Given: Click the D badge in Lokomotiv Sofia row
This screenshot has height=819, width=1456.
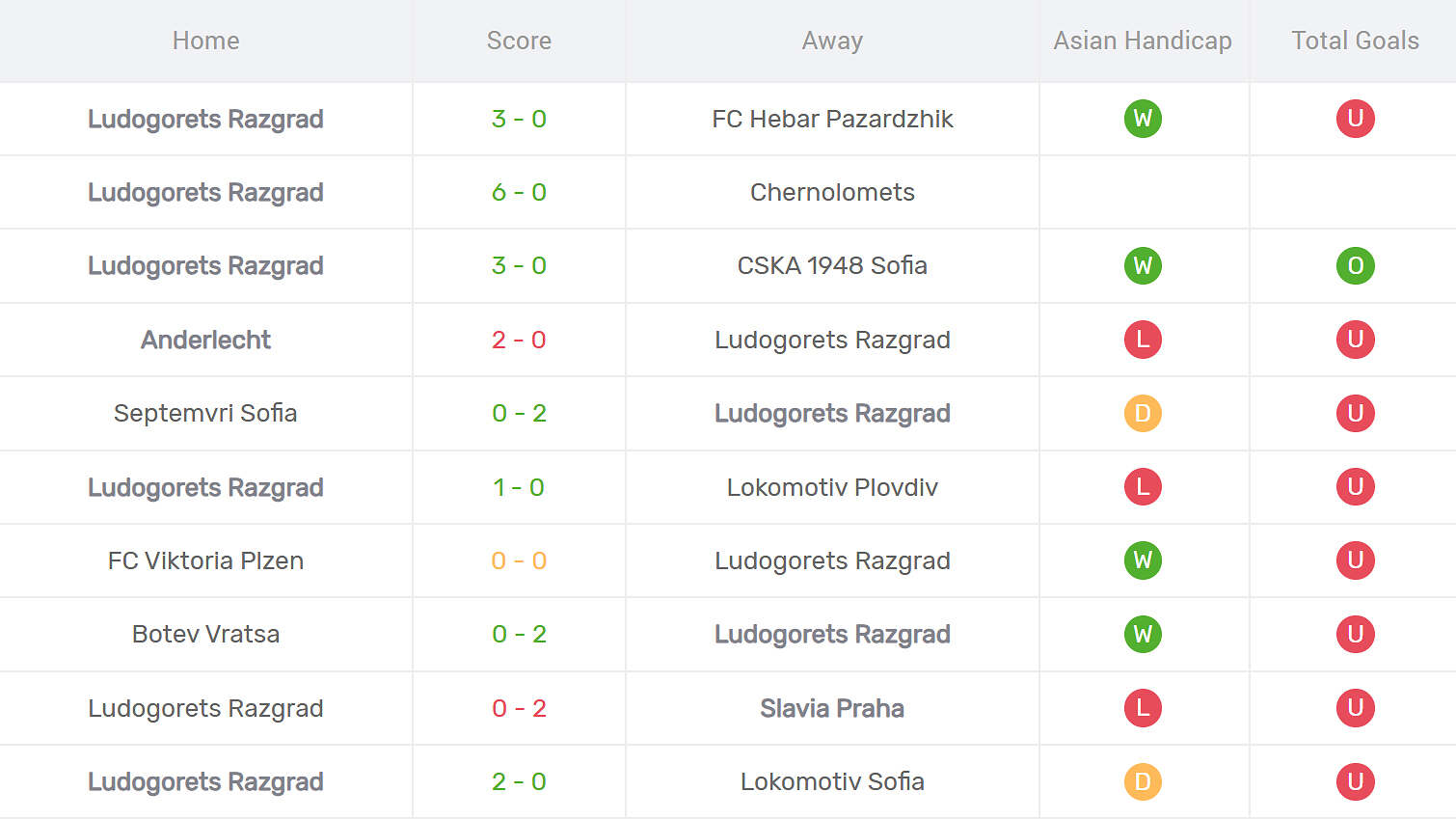Looking at the screenshot, I should [1143, 781].
